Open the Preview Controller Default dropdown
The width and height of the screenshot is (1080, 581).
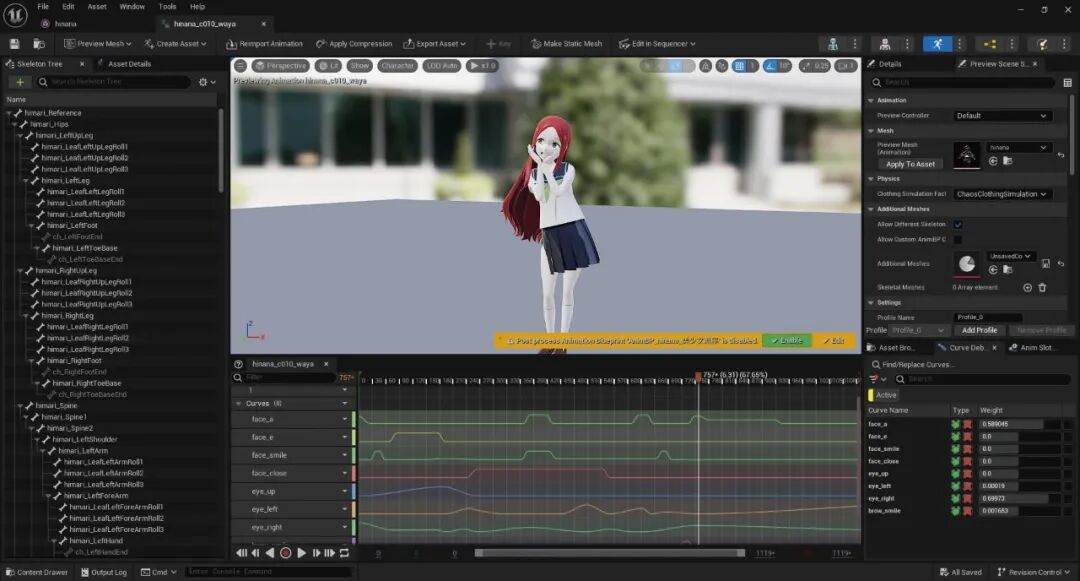1001,116
